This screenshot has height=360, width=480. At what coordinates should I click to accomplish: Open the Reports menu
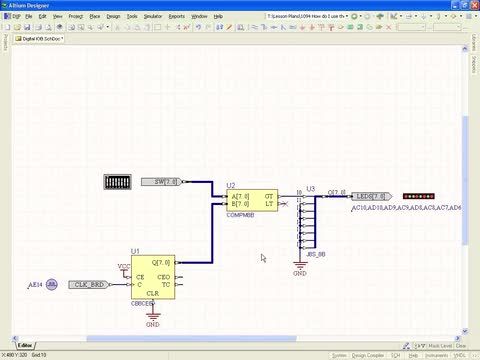176,16
